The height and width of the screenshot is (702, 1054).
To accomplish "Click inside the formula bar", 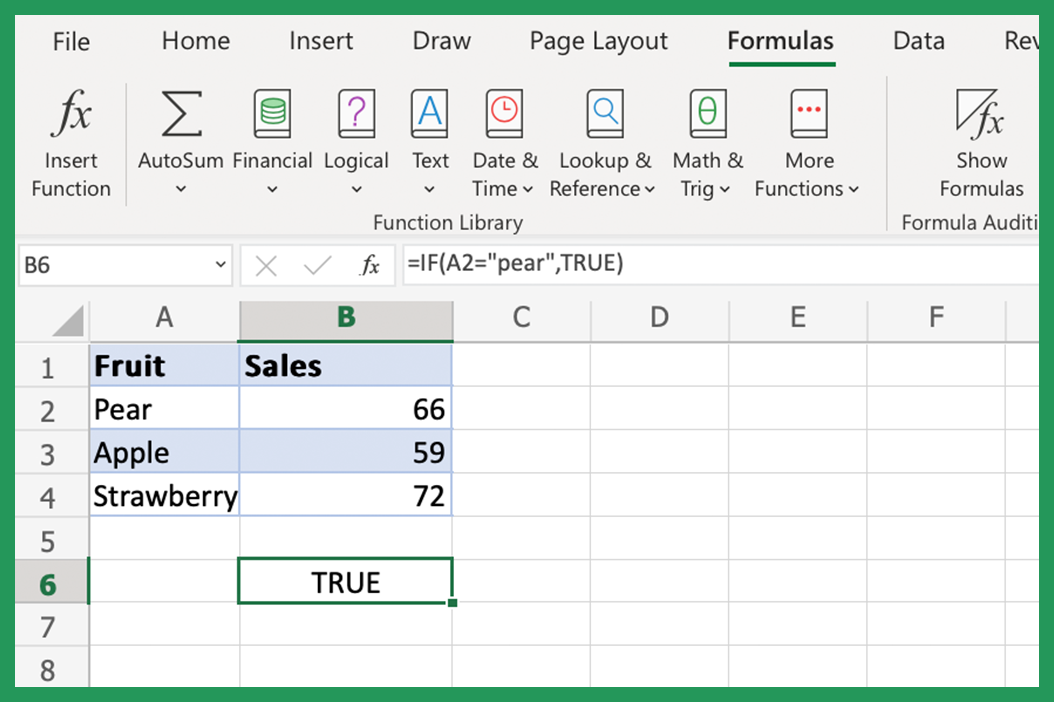I will pyautogui.click(x=600, y=264).
